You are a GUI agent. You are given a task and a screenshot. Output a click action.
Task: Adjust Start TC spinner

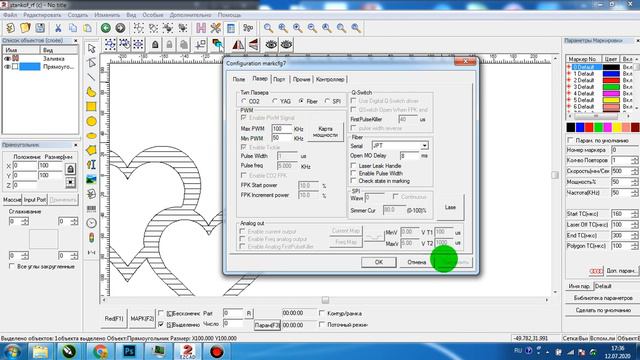(634, 214)
